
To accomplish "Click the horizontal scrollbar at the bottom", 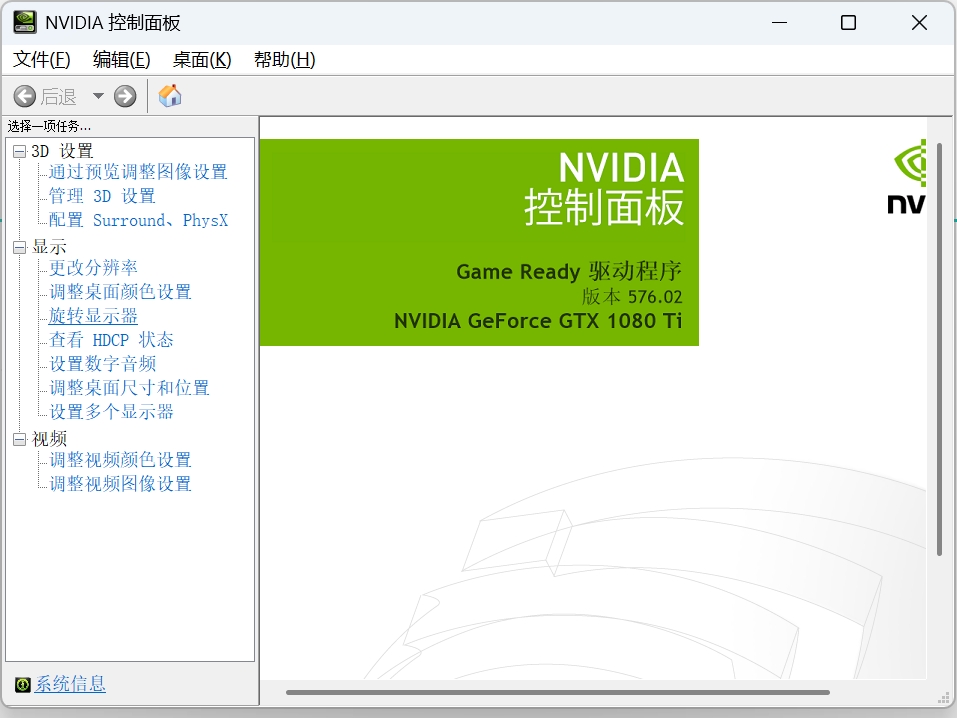I will (557, 692).
